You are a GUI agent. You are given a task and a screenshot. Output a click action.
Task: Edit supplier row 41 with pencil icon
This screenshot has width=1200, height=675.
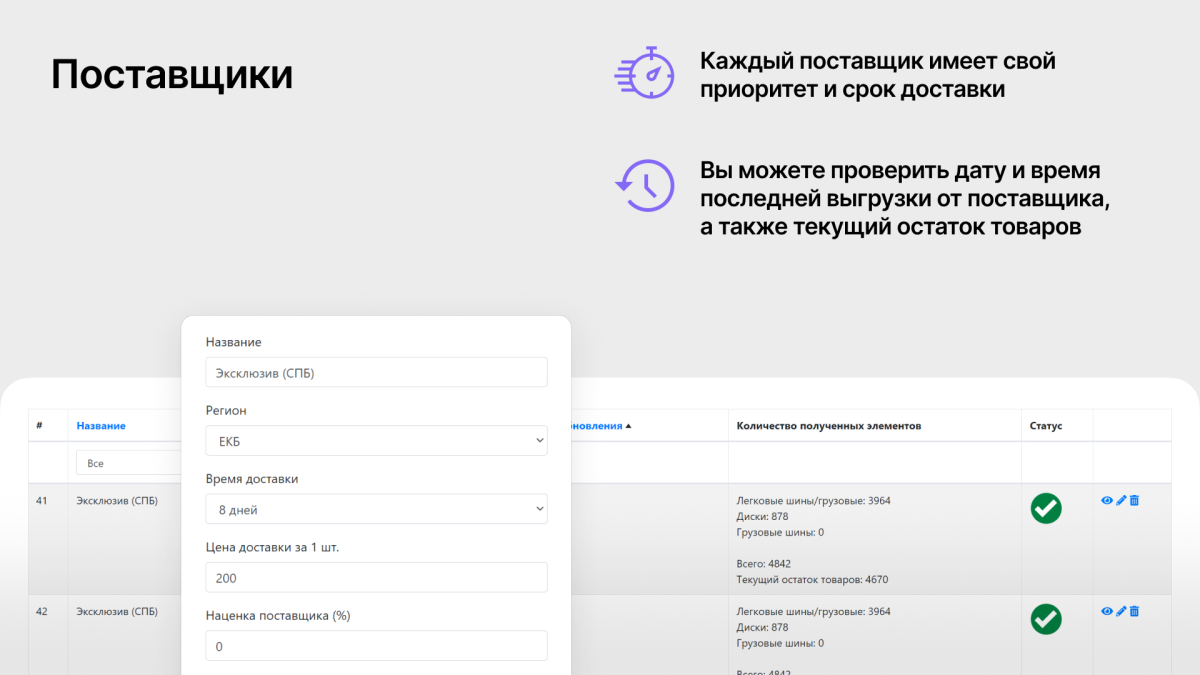1121,500
